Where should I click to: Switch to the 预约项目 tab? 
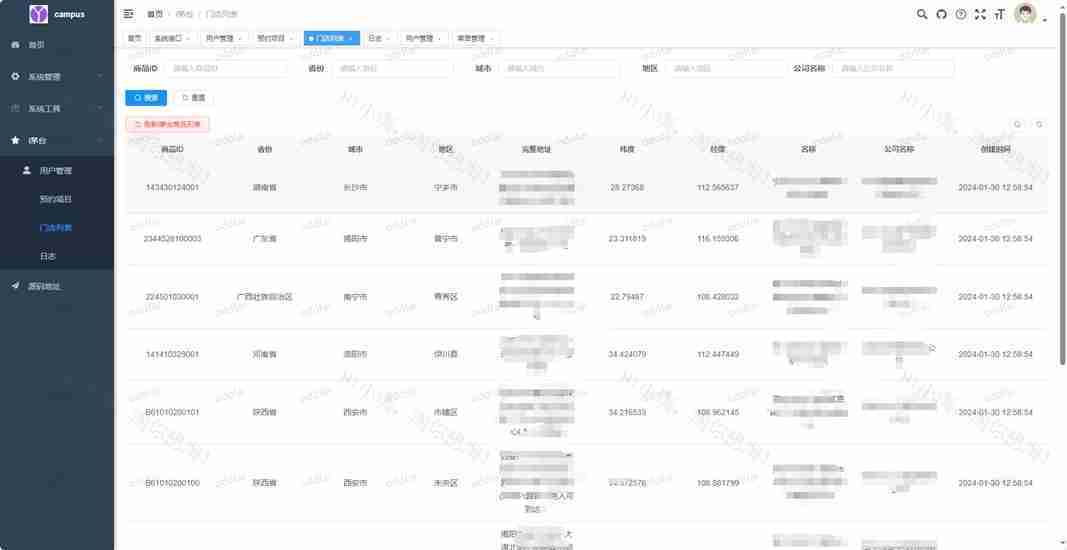[273, 38]
